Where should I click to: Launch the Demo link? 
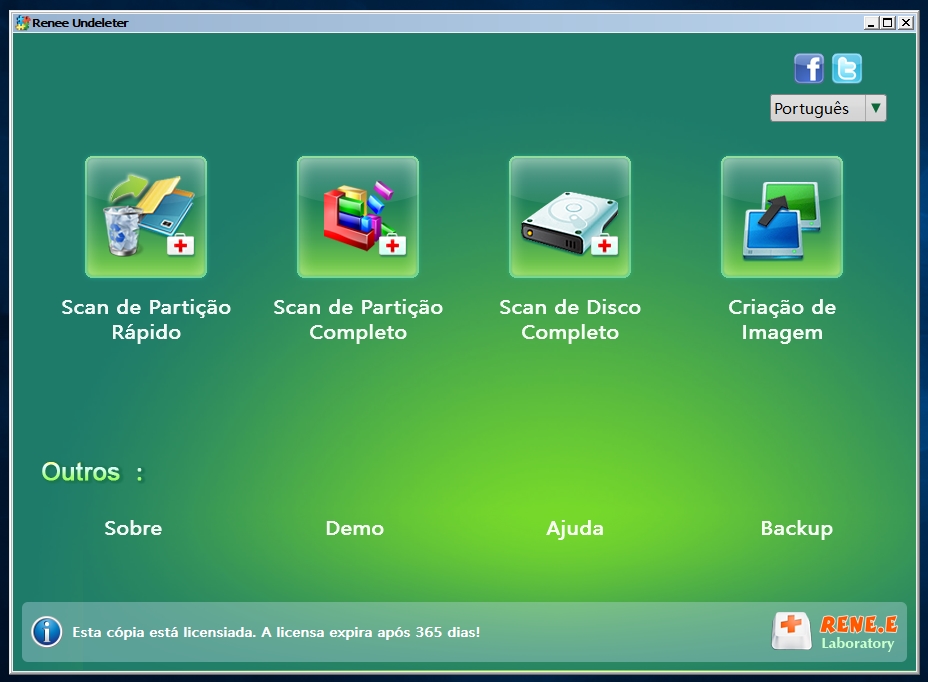click(x=355, y=528)
